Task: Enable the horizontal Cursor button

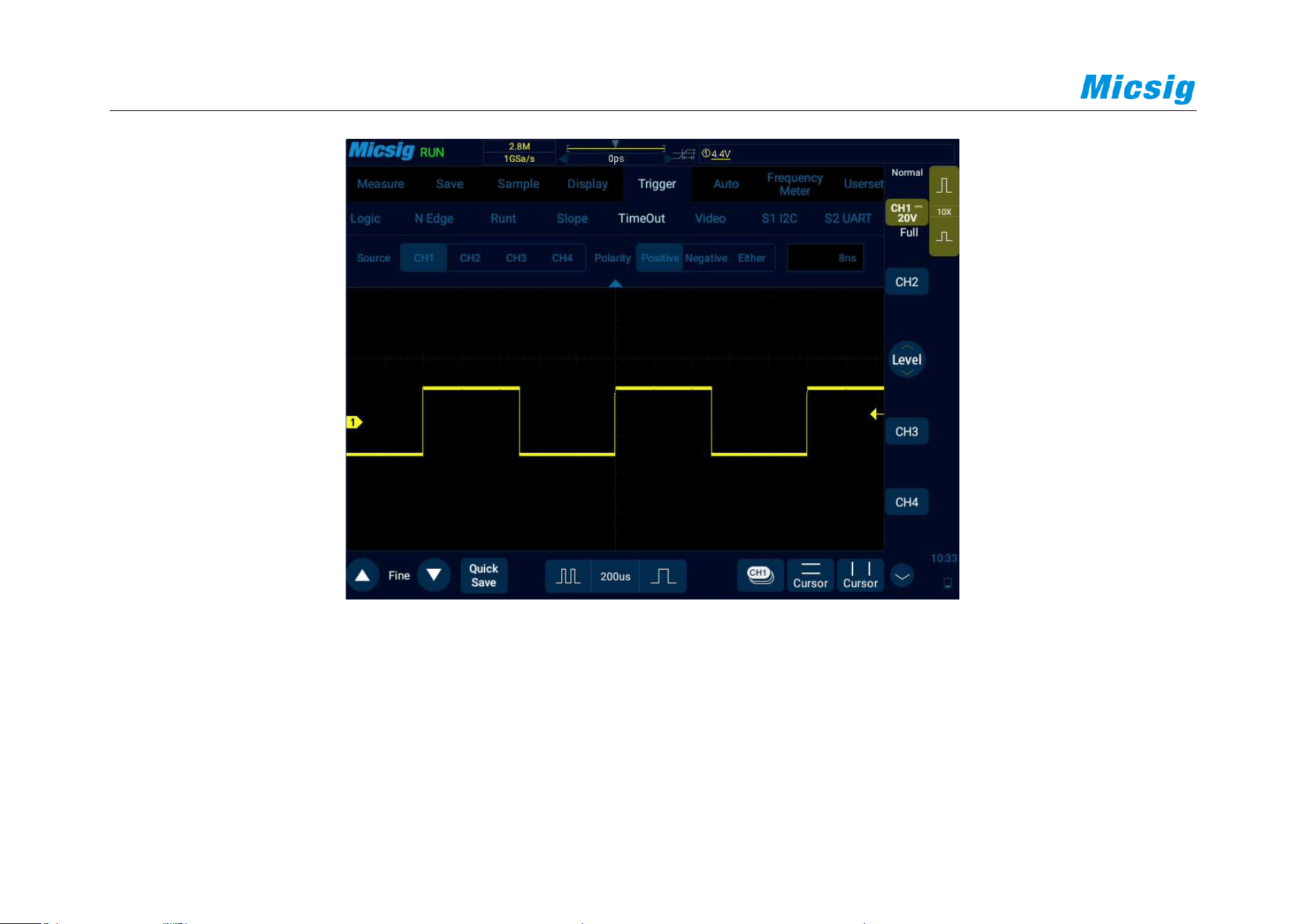Action: point(810,576)
